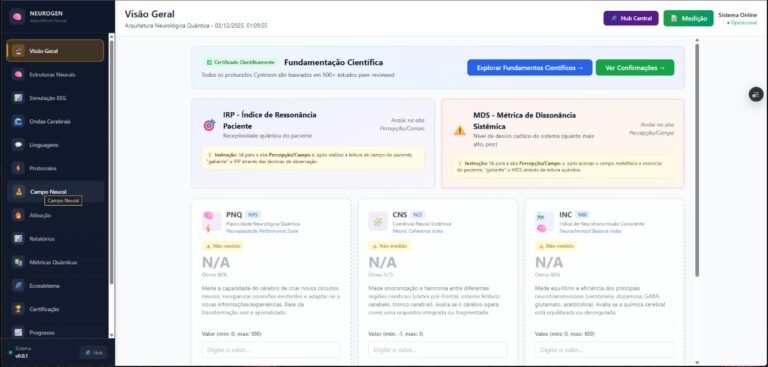Click the PNQ brain and bolt icon

click(211, 221)
